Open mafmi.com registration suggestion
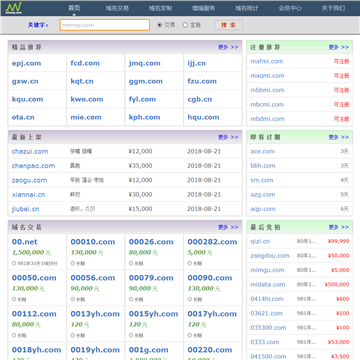 coord(267,61)
